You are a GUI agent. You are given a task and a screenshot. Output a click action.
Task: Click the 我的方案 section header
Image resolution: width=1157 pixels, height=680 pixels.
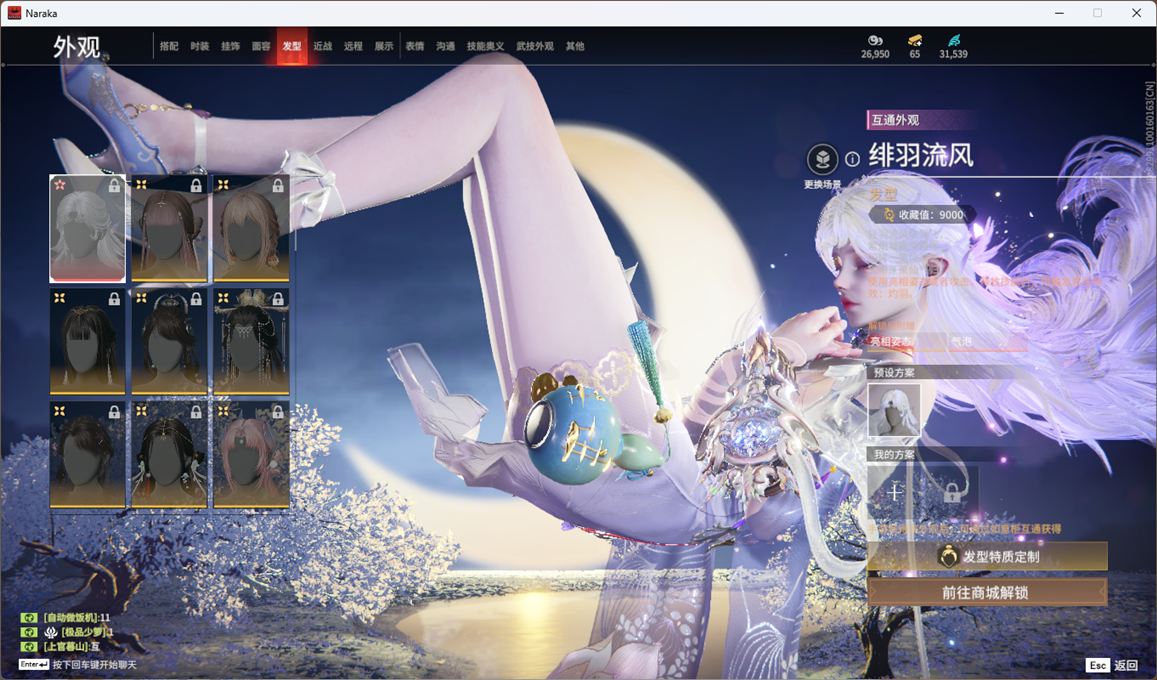pyautogui.click(x=894, y=454)
